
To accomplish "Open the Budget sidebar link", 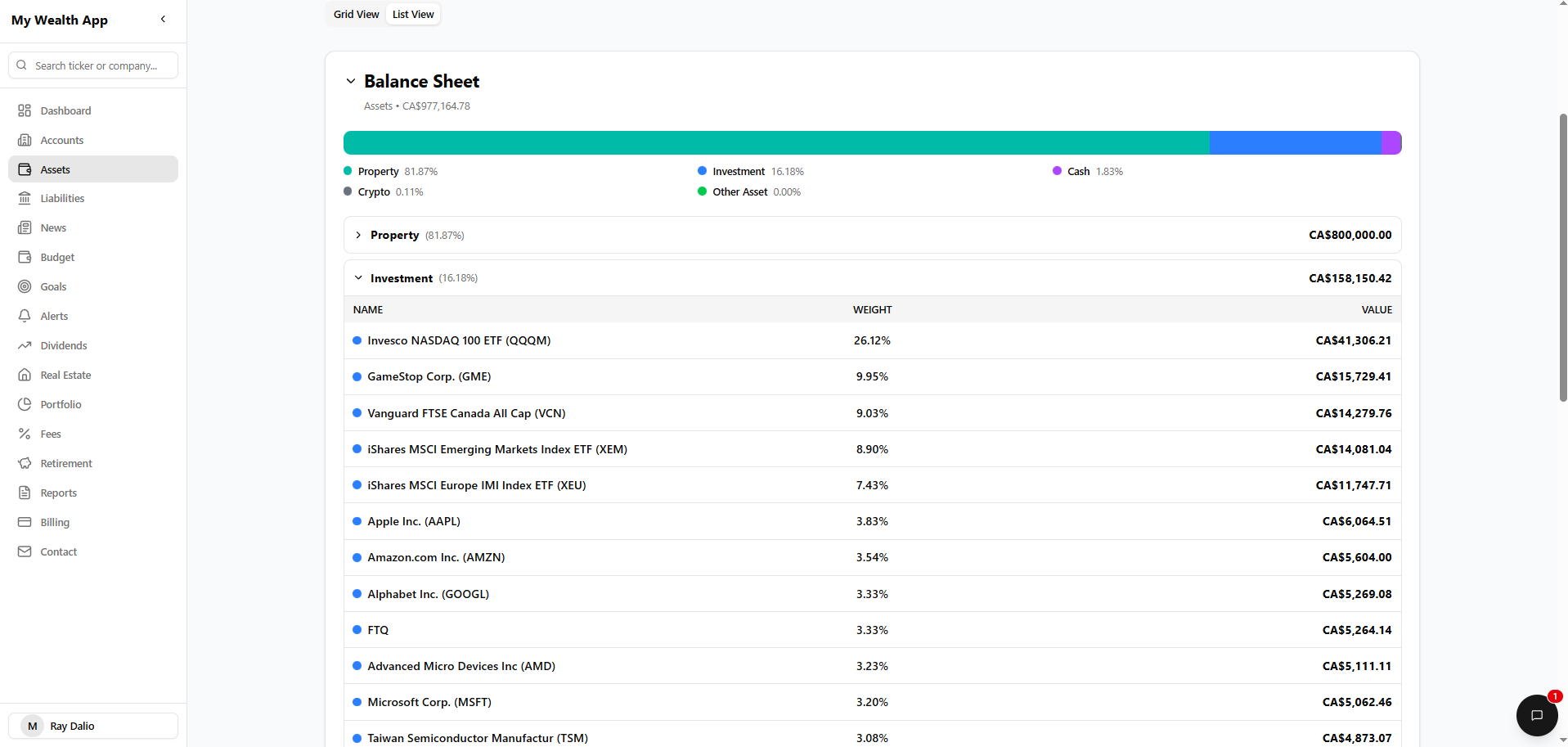I will [x=93, y=257].
